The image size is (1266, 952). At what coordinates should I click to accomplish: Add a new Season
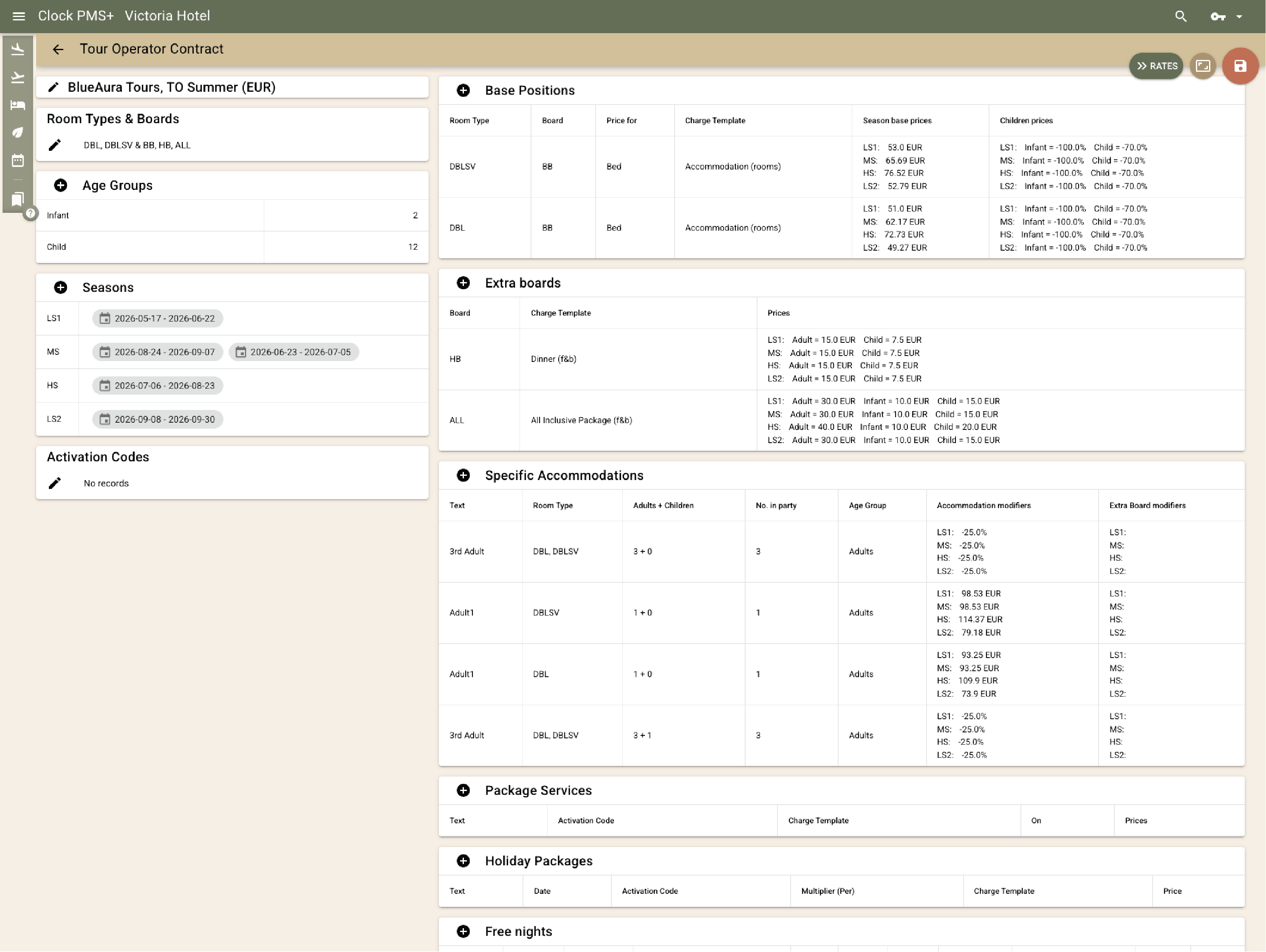click(61, 287)
